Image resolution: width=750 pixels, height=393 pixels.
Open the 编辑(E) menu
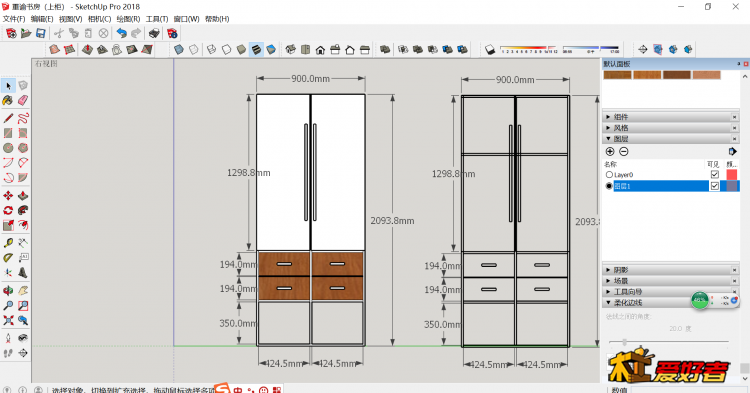coord(42,19)
